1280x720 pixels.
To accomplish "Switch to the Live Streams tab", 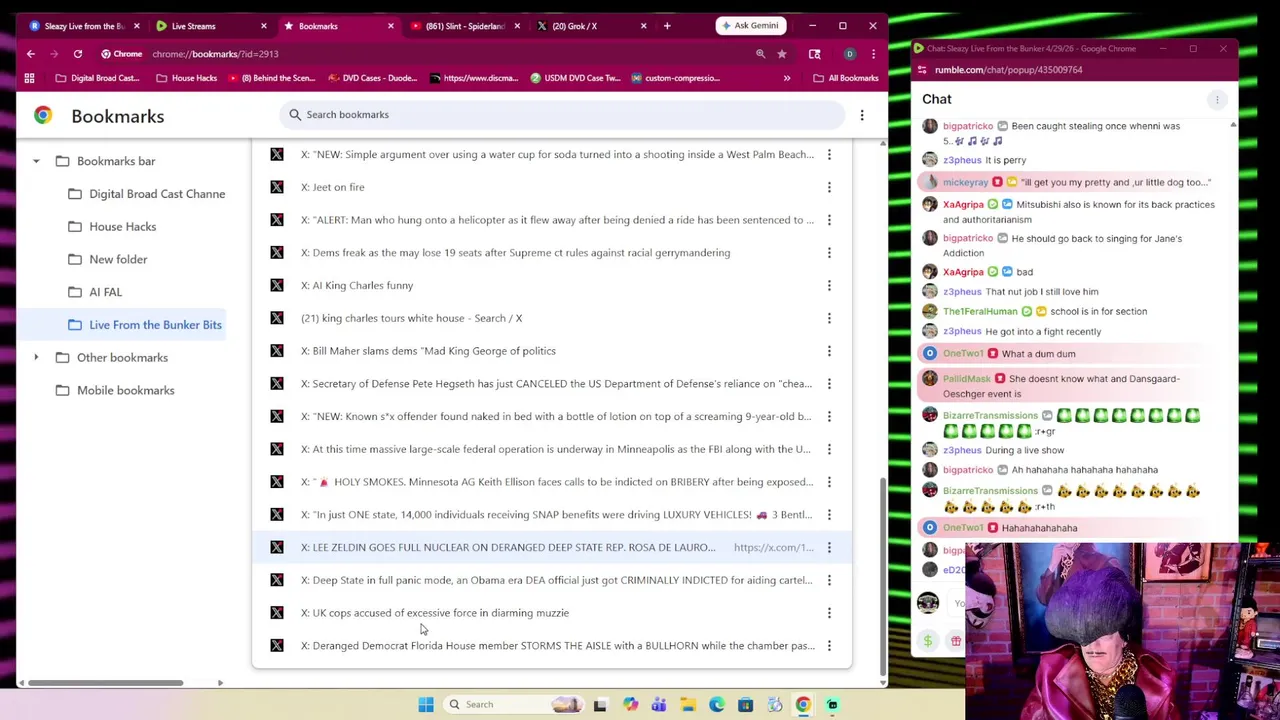I will coord(207,26).
